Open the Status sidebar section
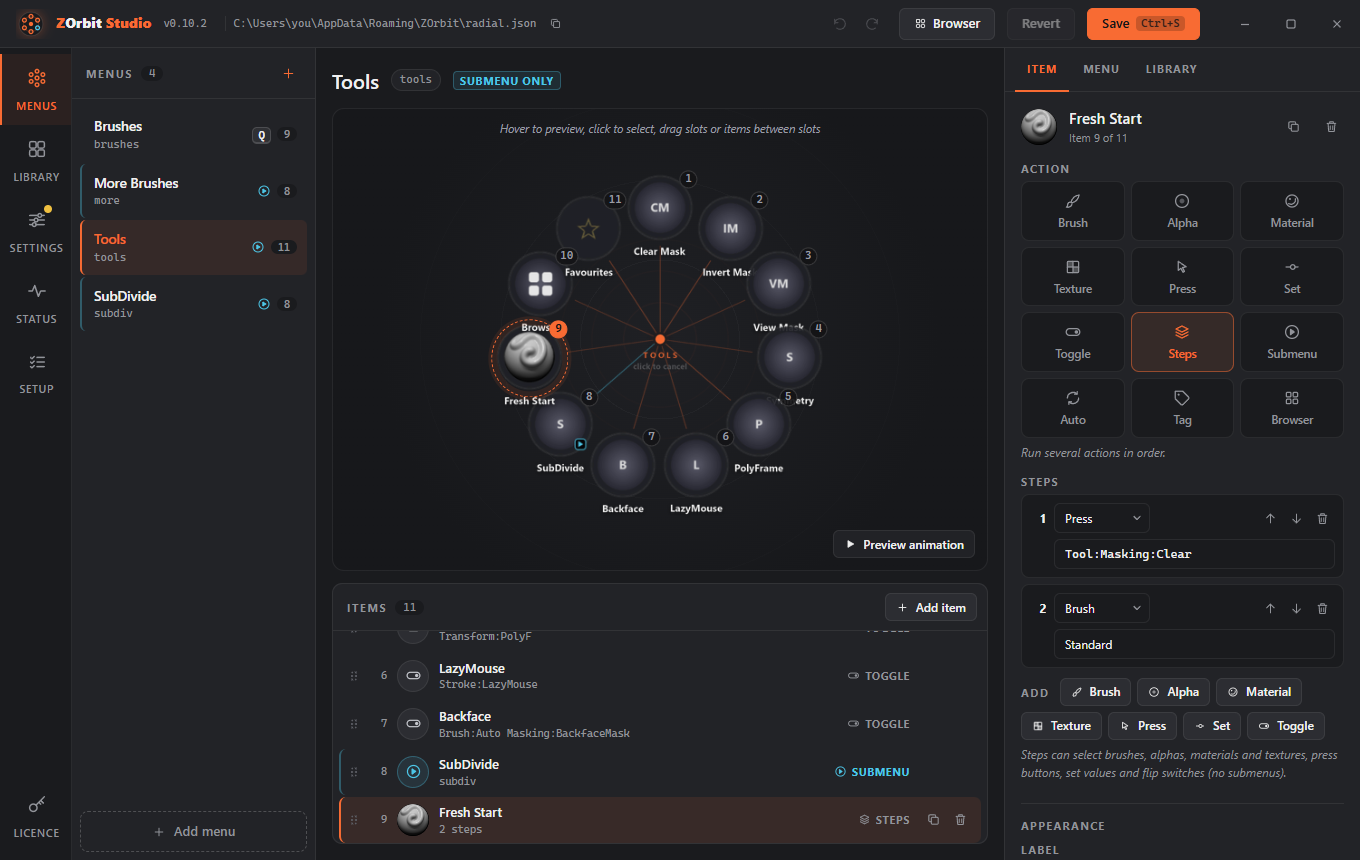Viewport: 1360px width, 860px height. [36, 302]
